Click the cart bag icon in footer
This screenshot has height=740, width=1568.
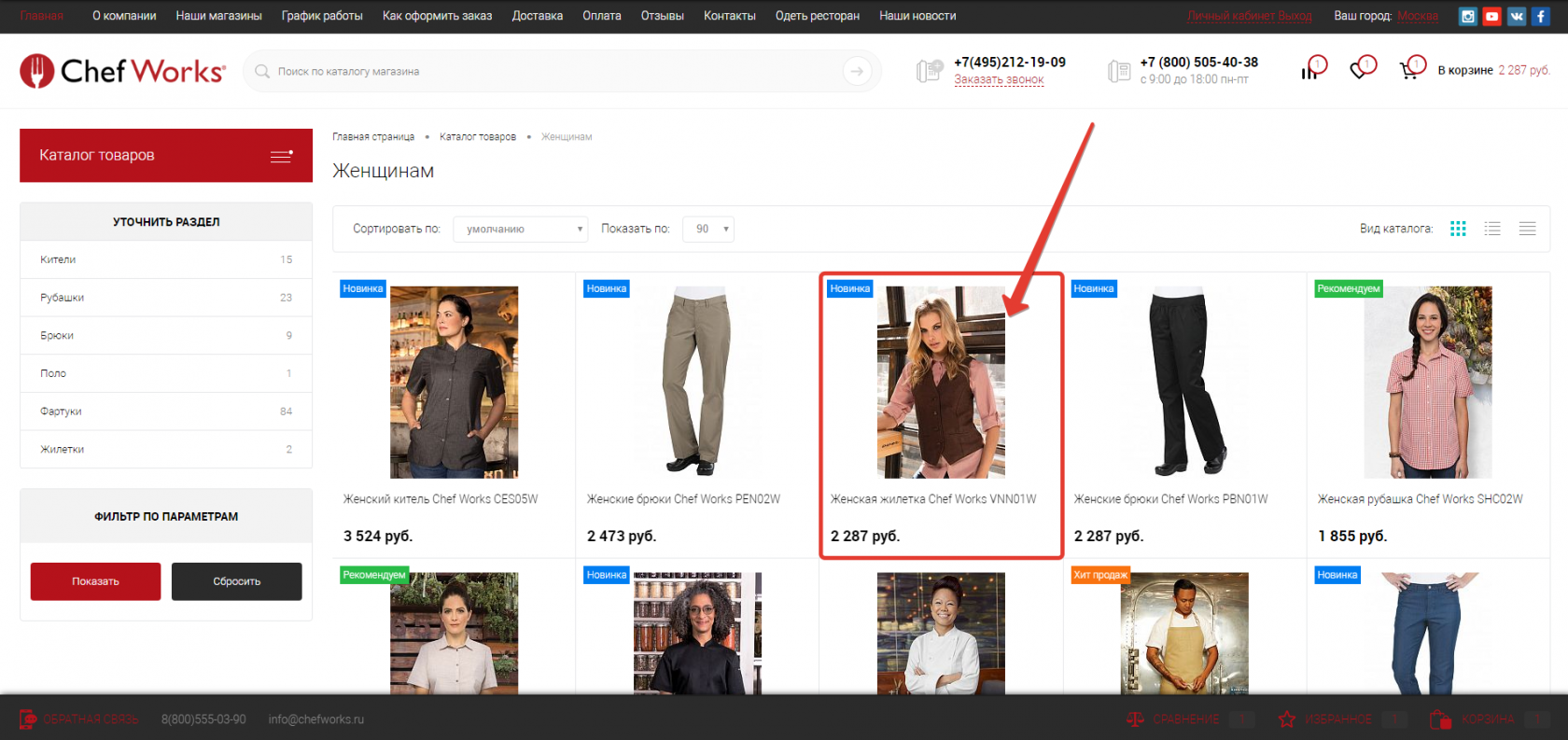[x=1440, y=719]
